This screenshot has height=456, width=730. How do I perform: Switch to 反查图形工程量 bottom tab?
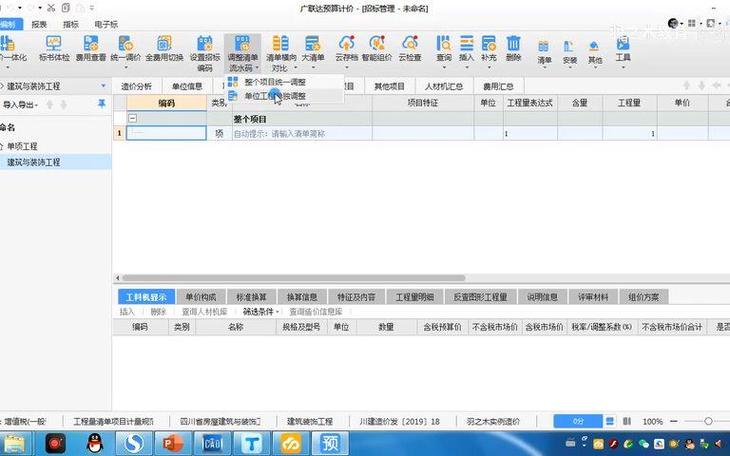pyautogui.click(x=480, y=297)
